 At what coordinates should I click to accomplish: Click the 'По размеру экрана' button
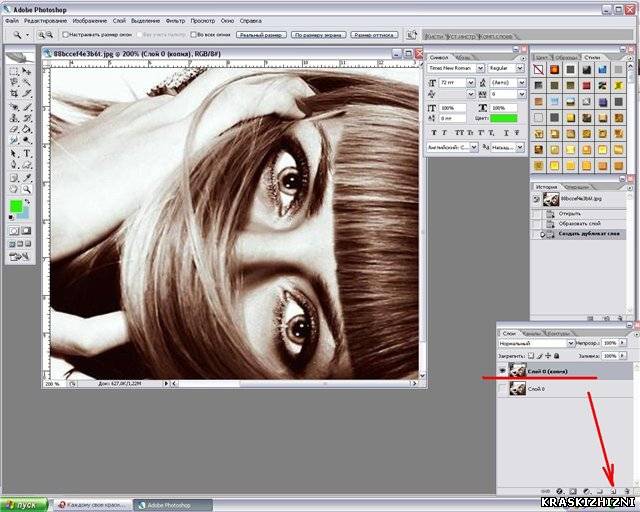click(318, 35)
